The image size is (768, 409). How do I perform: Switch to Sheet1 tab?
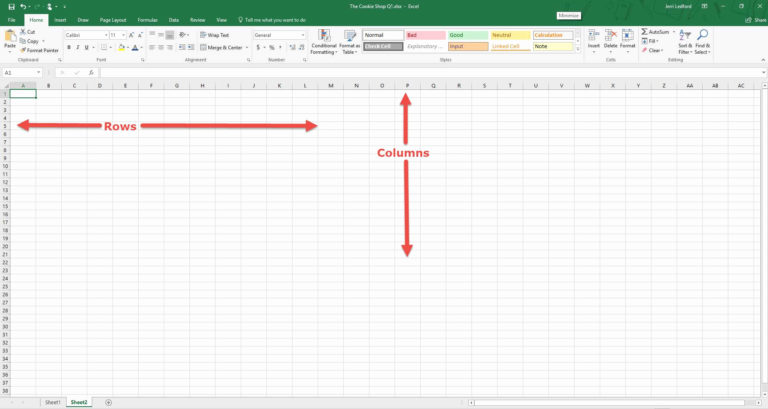[52, 403]
